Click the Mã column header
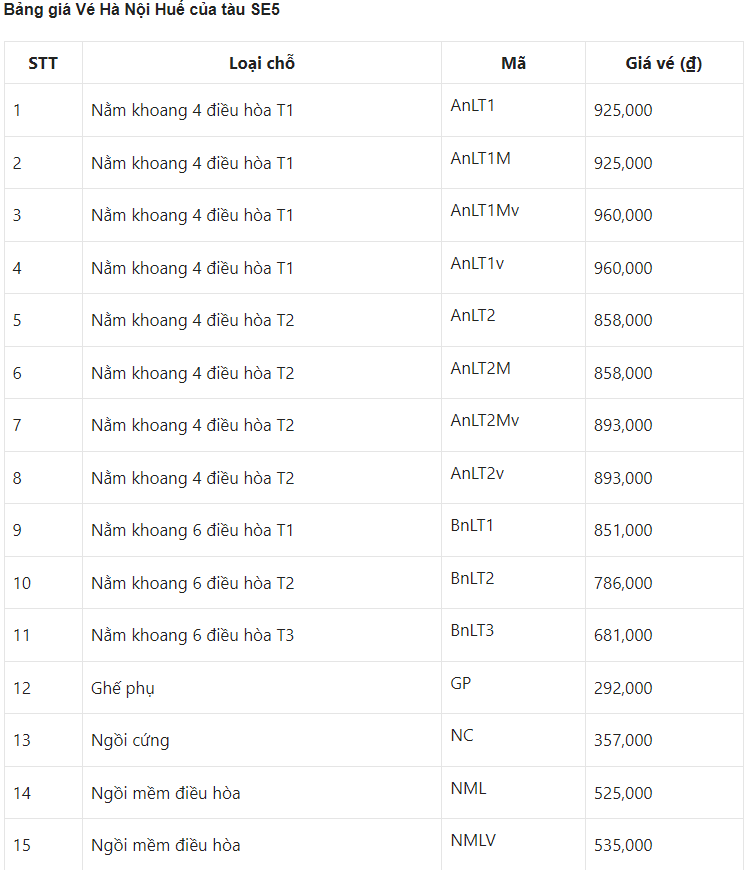Screen dimensions: 747x870 tap(513, 63)
